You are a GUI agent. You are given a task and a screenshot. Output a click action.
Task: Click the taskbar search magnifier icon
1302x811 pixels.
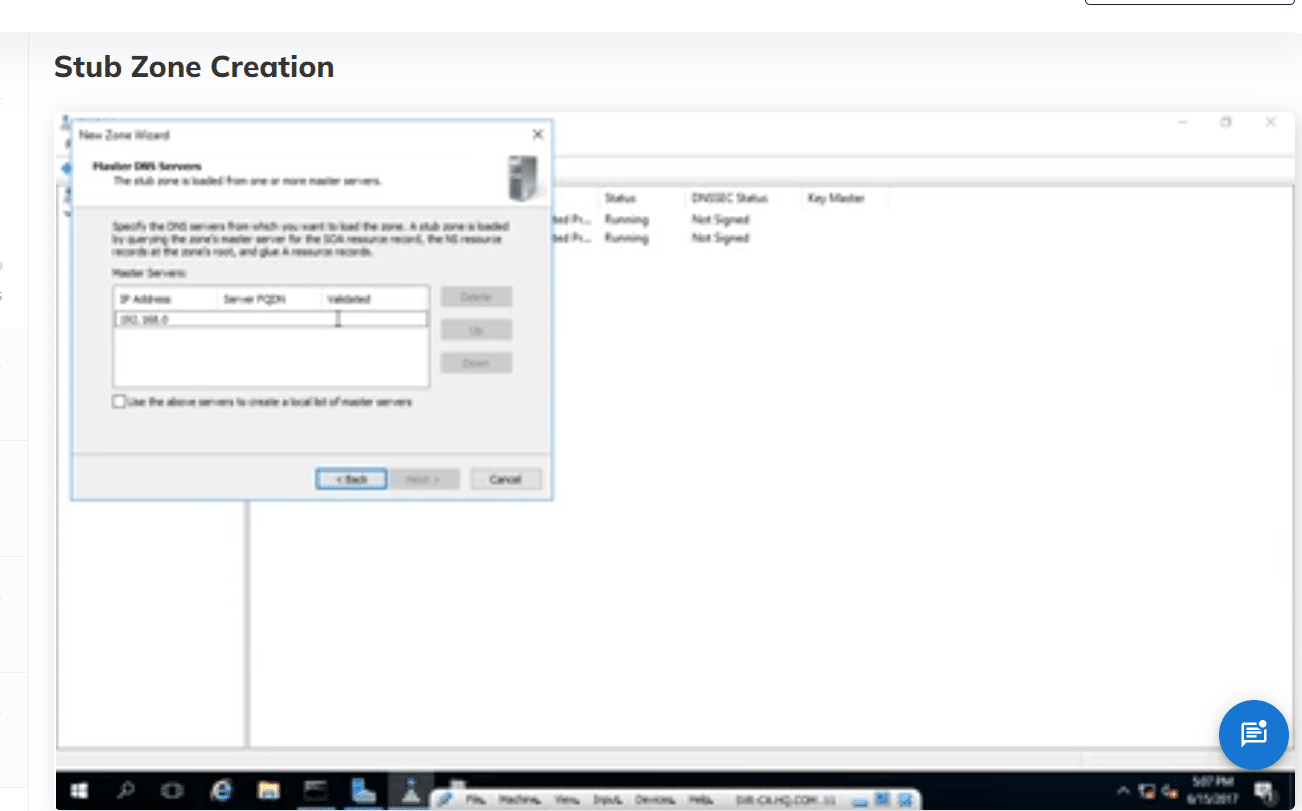pyautogui.click(x=127, y=790)
